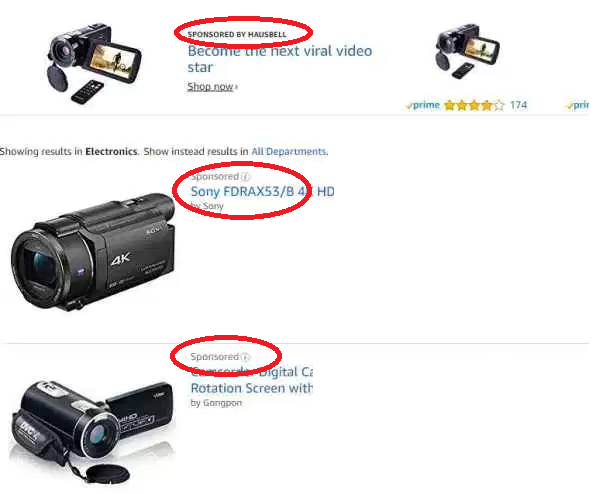The image size is (607, 494).
Task: Click the Sponsored info icon above Gongpon listing
Action: coord(245,357)
